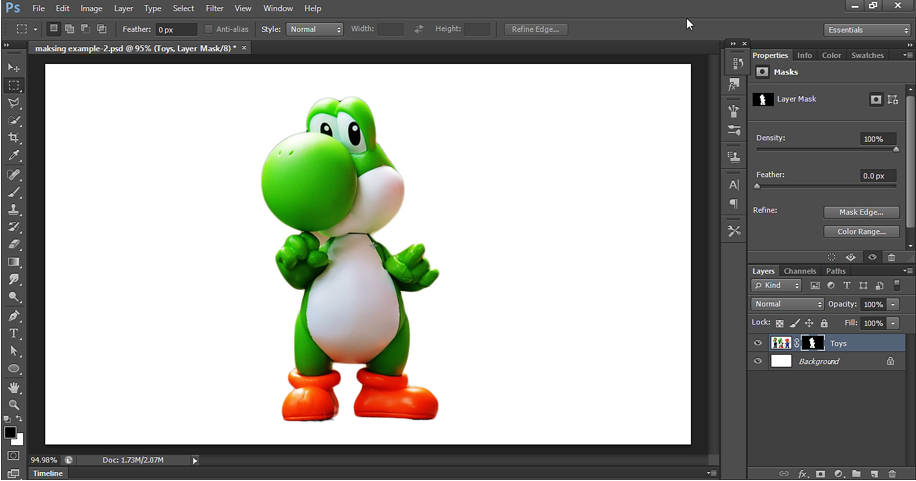Select the Quick Selection tool

click(x=14, y=120)
